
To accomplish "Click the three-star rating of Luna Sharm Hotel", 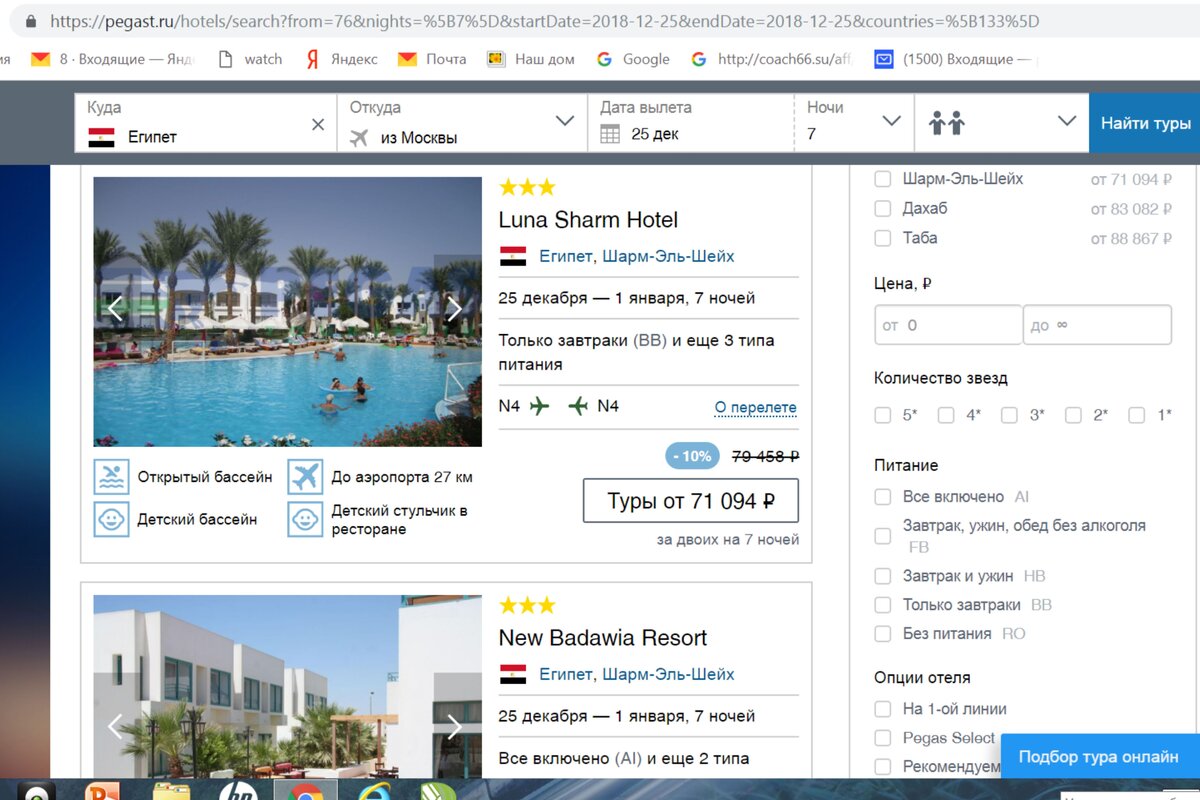I will point(527,187).
